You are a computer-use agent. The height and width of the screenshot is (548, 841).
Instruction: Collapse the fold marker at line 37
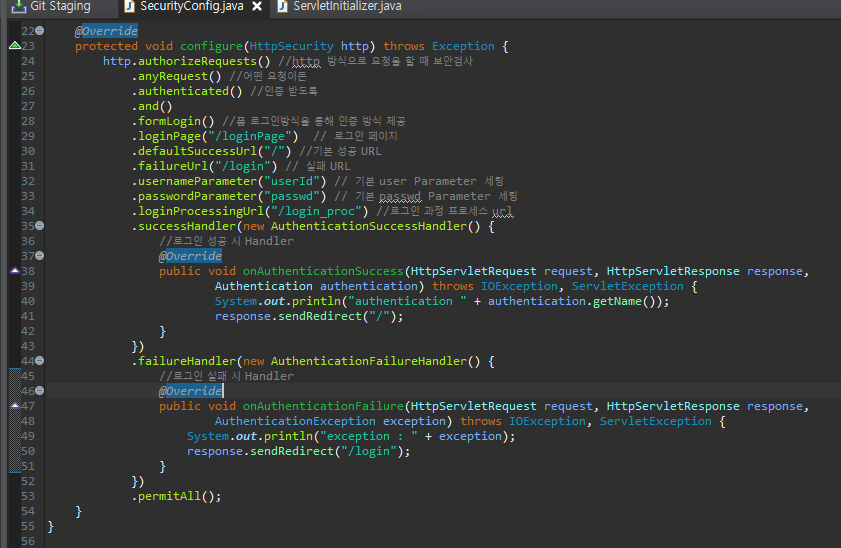[x=40, y=256]
